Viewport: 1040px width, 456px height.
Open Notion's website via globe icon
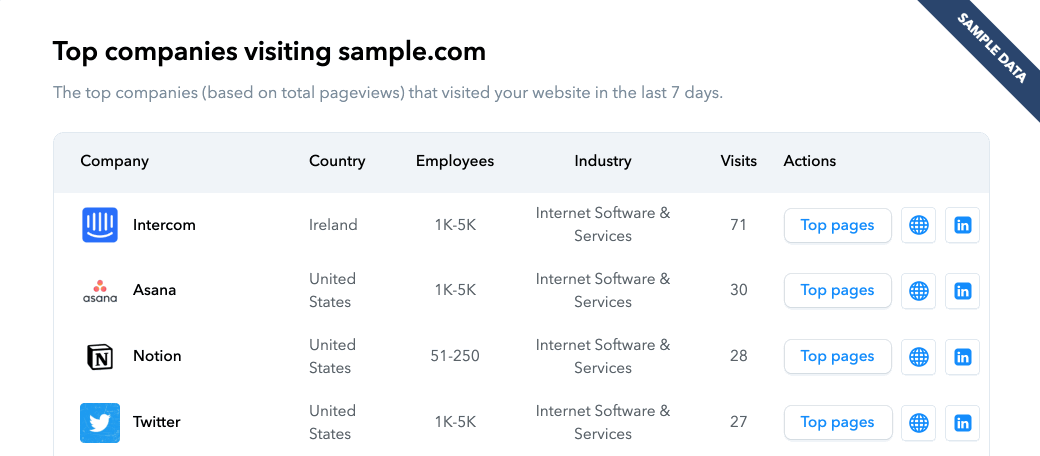click(x=919, y=357)
